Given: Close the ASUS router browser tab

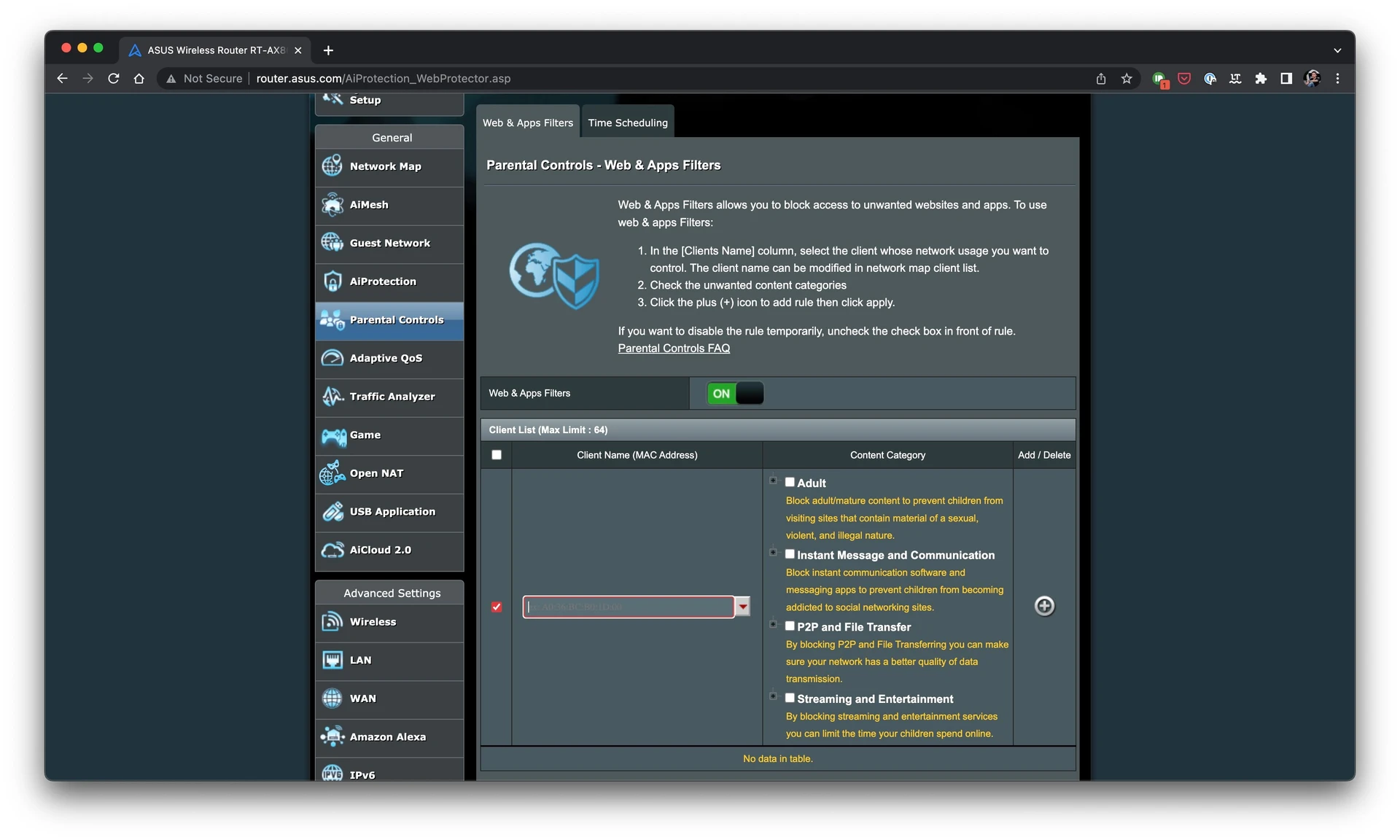Looking at the screenshot, I should click(297, 50).
